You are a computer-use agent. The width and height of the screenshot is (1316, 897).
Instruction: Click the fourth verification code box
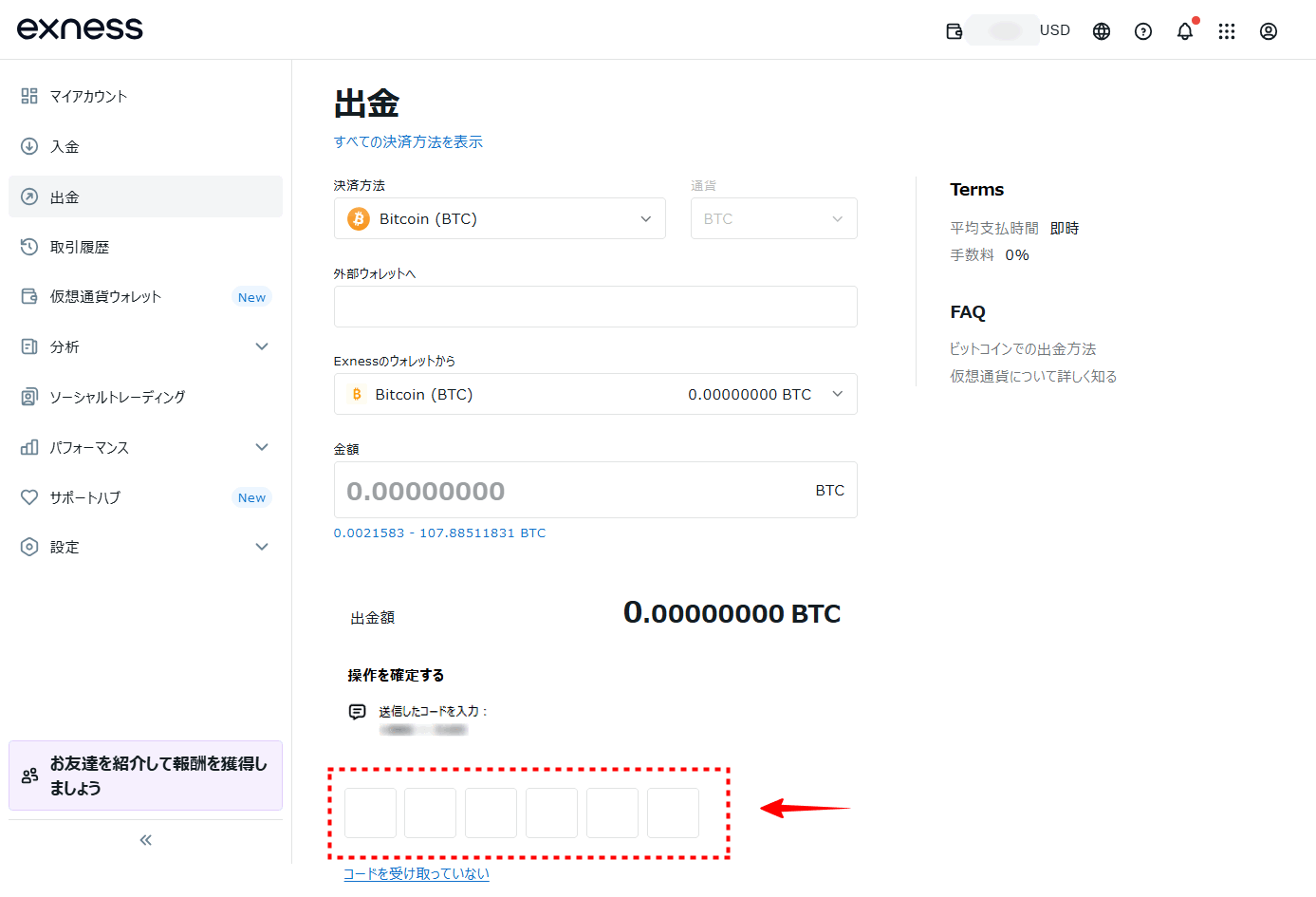(552, 813)
